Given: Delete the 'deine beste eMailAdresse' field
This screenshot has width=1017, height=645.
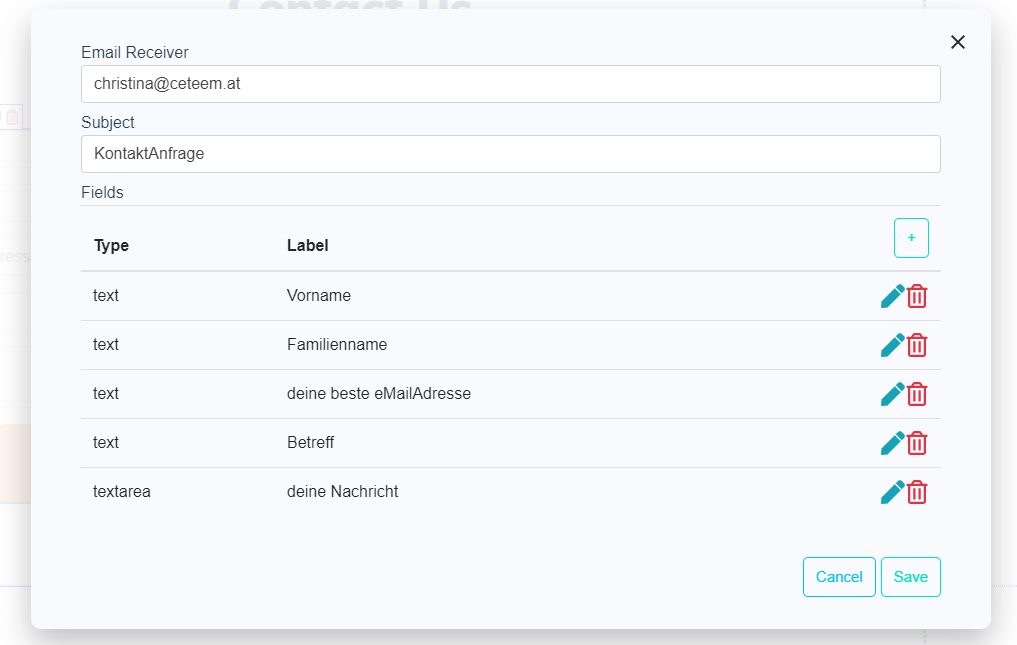Looking at the screenshot, I should (917, 394).
